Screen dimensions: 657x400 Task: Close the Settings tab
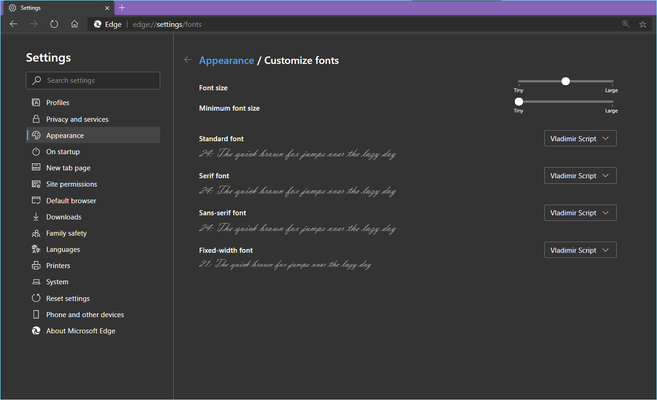[107, 8]
